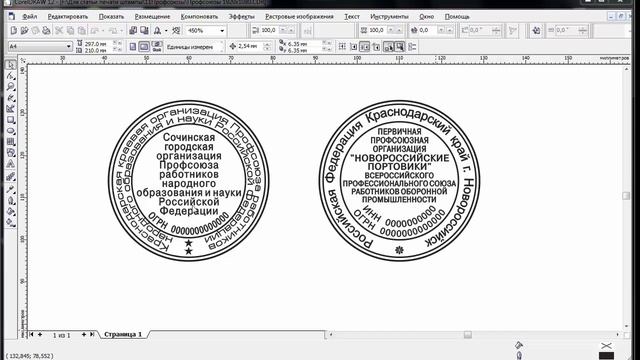
Task: Open the Инструменты menu
Action: (x=389, y=17)
